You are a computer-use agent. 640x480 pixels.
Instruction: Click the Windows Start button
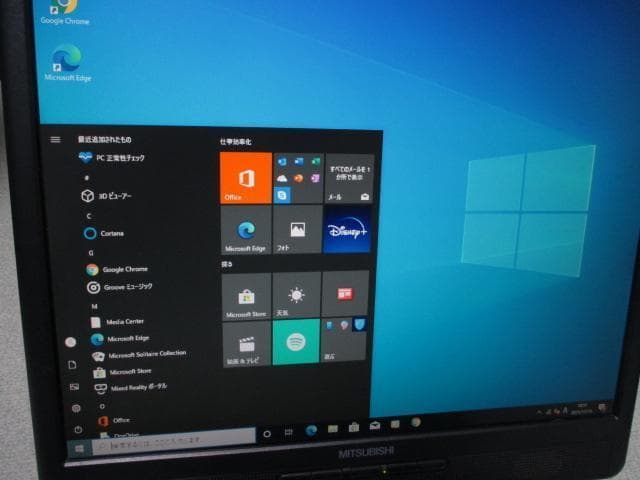(79, 449)
